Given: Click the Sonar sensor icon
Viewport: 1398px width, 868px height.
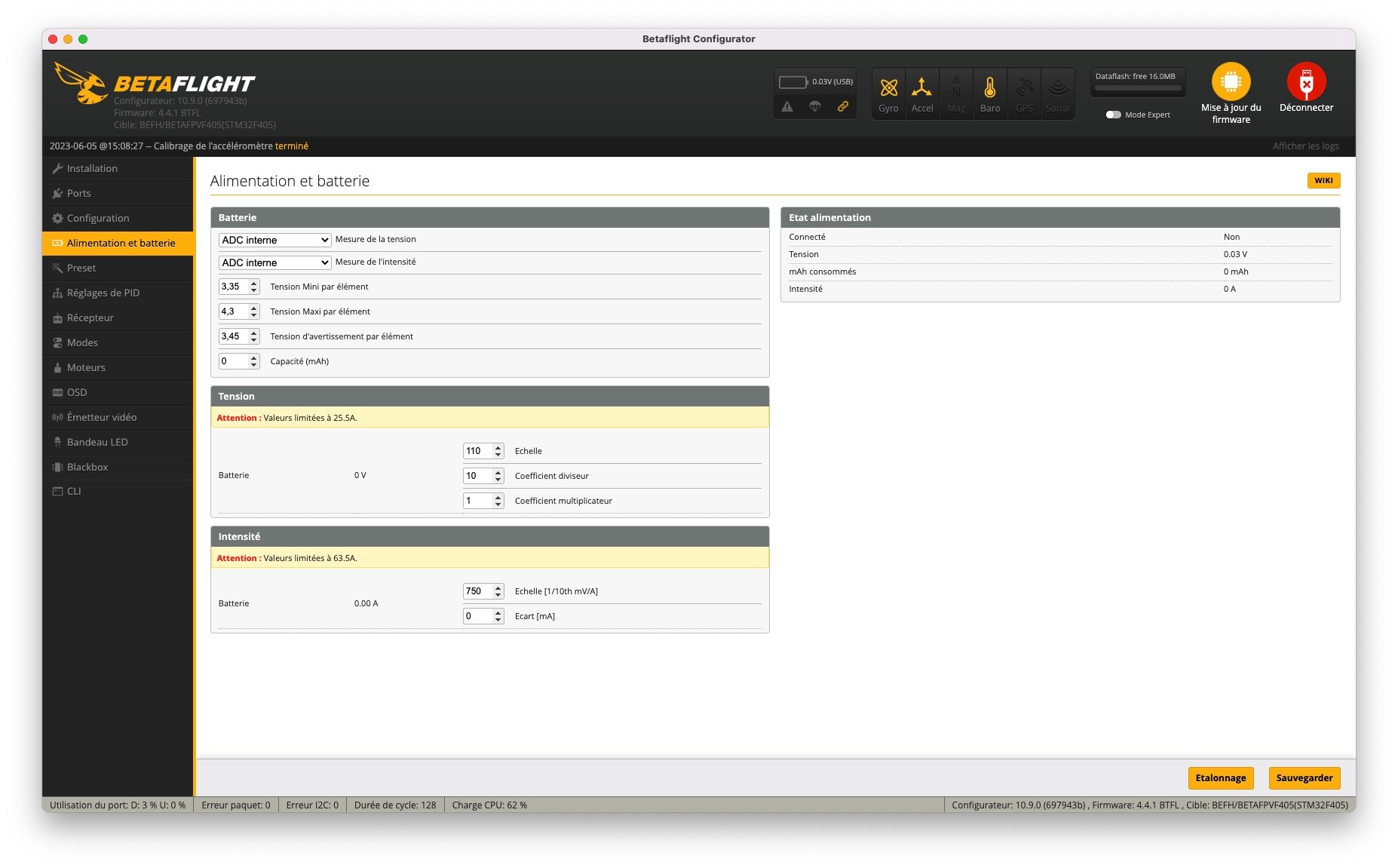Looking at the screenshot, I should click(1058, 87).
